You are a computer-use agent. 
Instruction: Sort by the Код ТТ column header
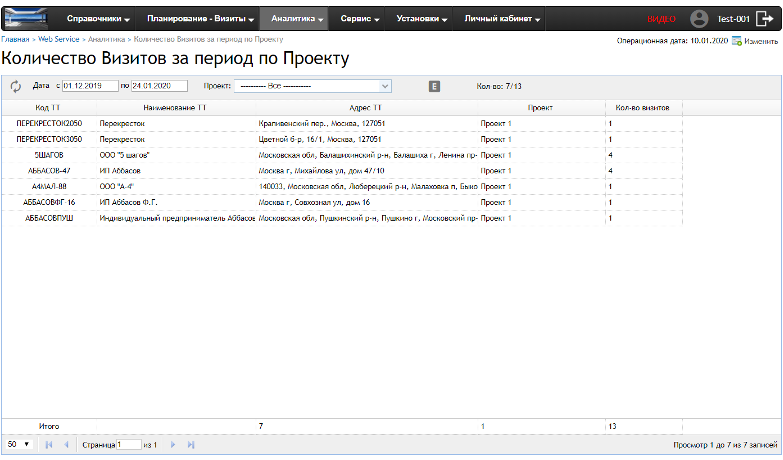coord(48,107)
